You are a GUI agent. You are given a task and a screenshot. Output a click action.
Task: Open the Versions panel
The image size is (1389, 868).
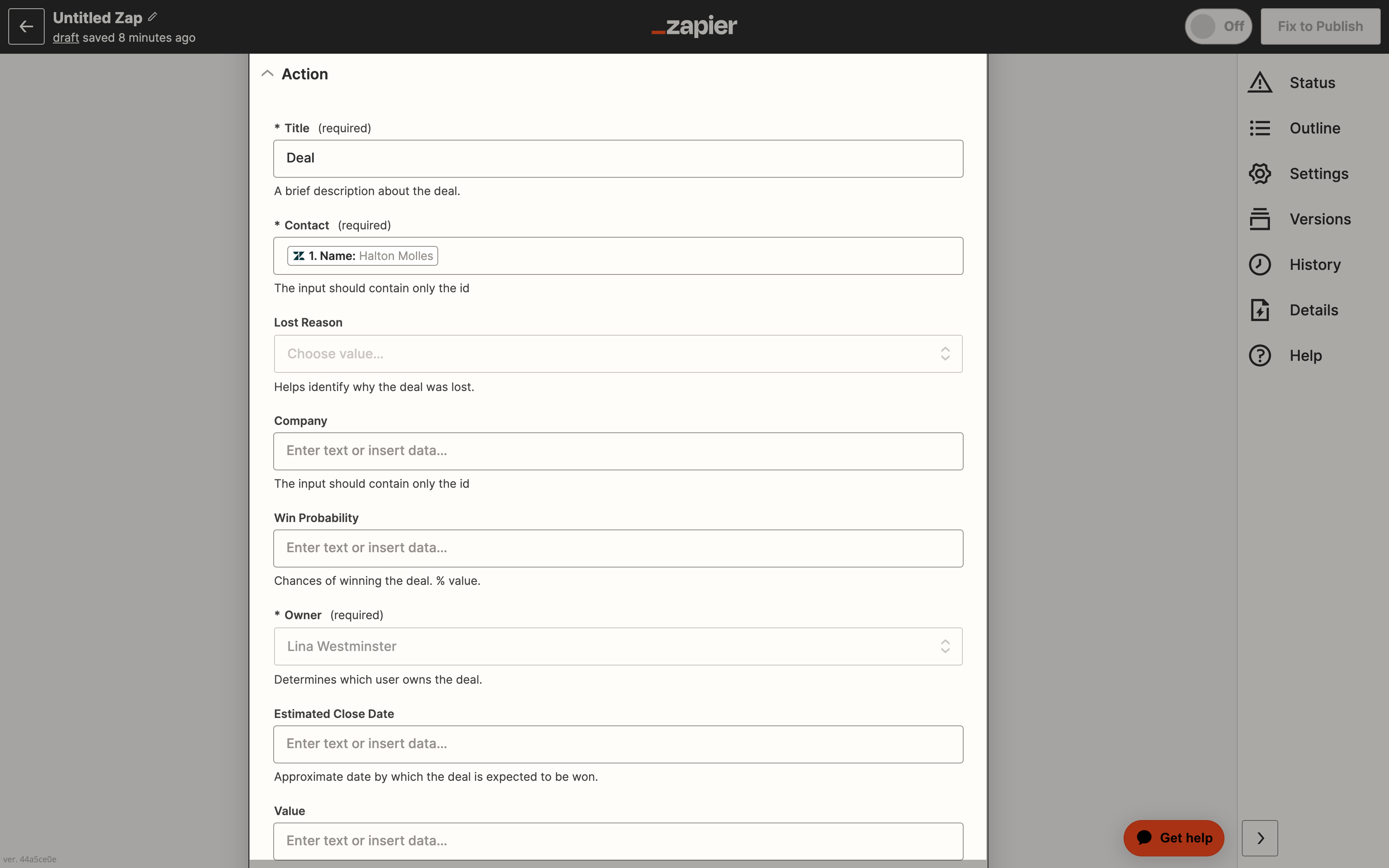[1320, 219]
